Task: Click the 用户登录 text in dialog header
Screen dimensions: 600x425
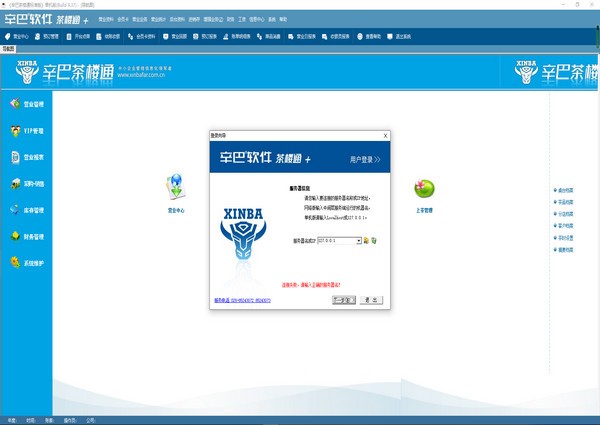Action: [365, 160]
